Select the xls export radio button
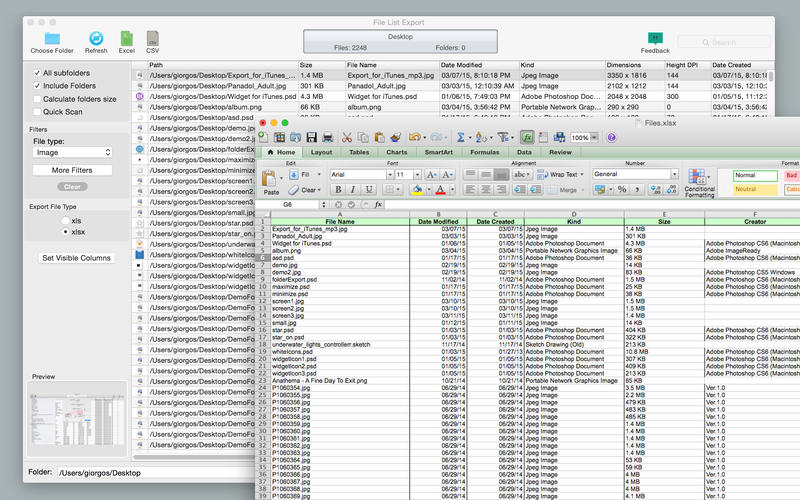The width and height of the screenshot is (800, 500). 66,219
